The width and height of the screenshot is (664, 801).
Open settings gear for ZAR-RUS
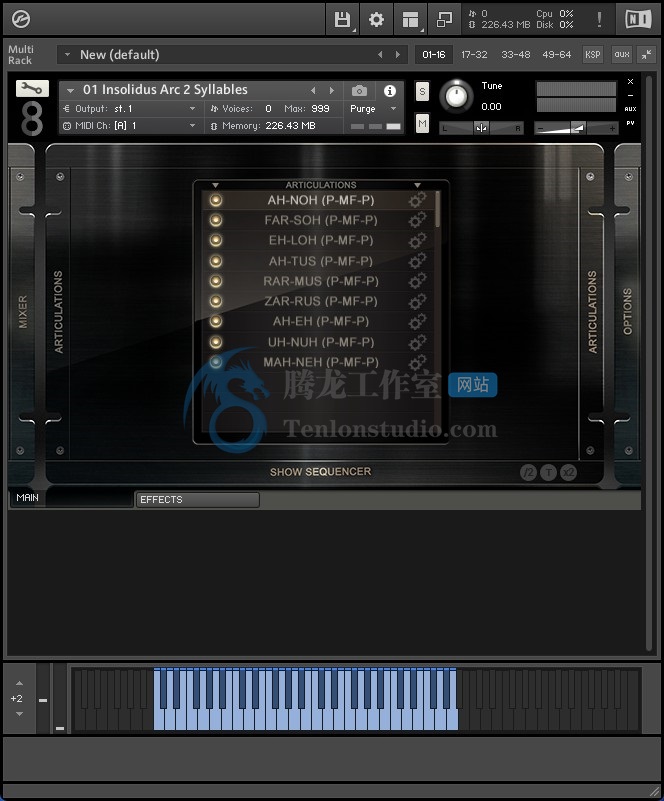click(417, 301)
